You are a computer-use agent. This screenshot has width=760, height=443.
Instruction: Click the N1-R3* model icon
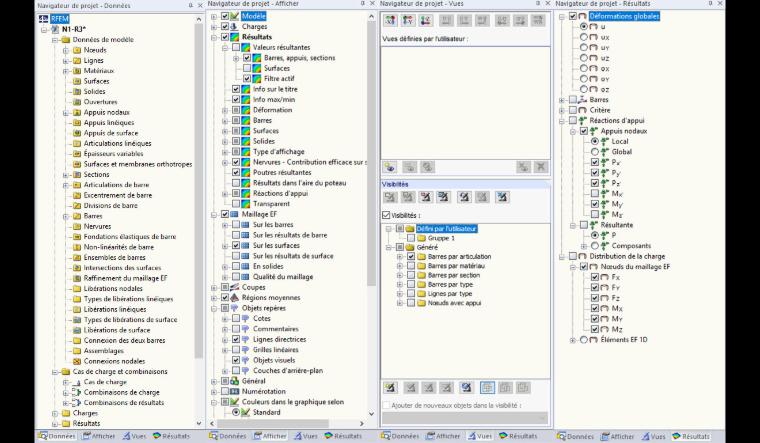click(x=55, y=29)
